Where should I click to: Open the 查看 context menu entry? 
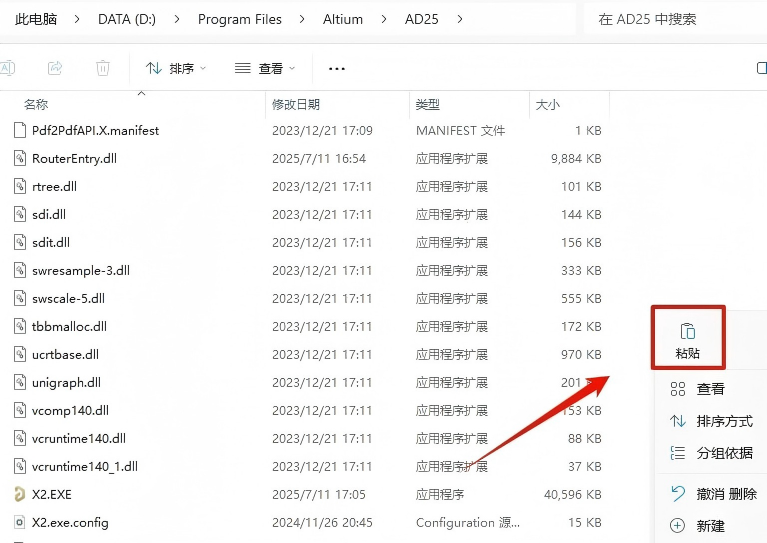[x=711, y=389]
